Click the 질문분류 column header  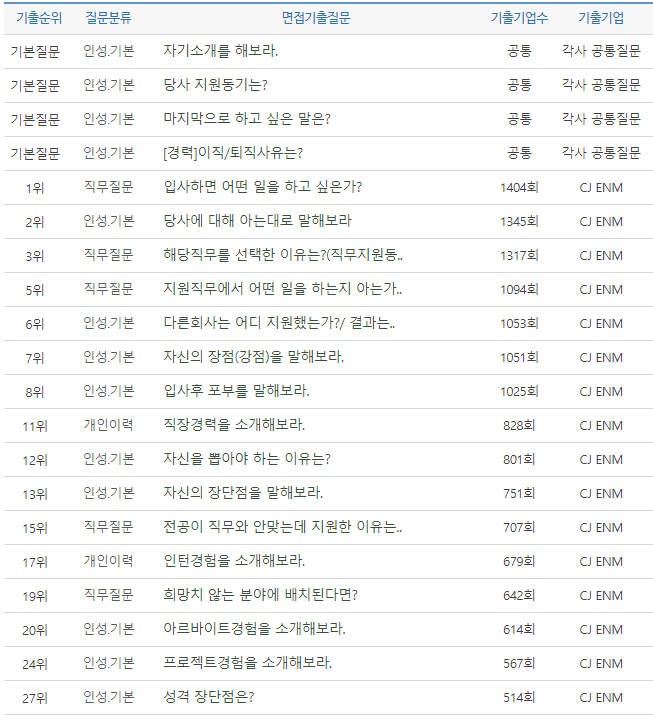point(108,18)
